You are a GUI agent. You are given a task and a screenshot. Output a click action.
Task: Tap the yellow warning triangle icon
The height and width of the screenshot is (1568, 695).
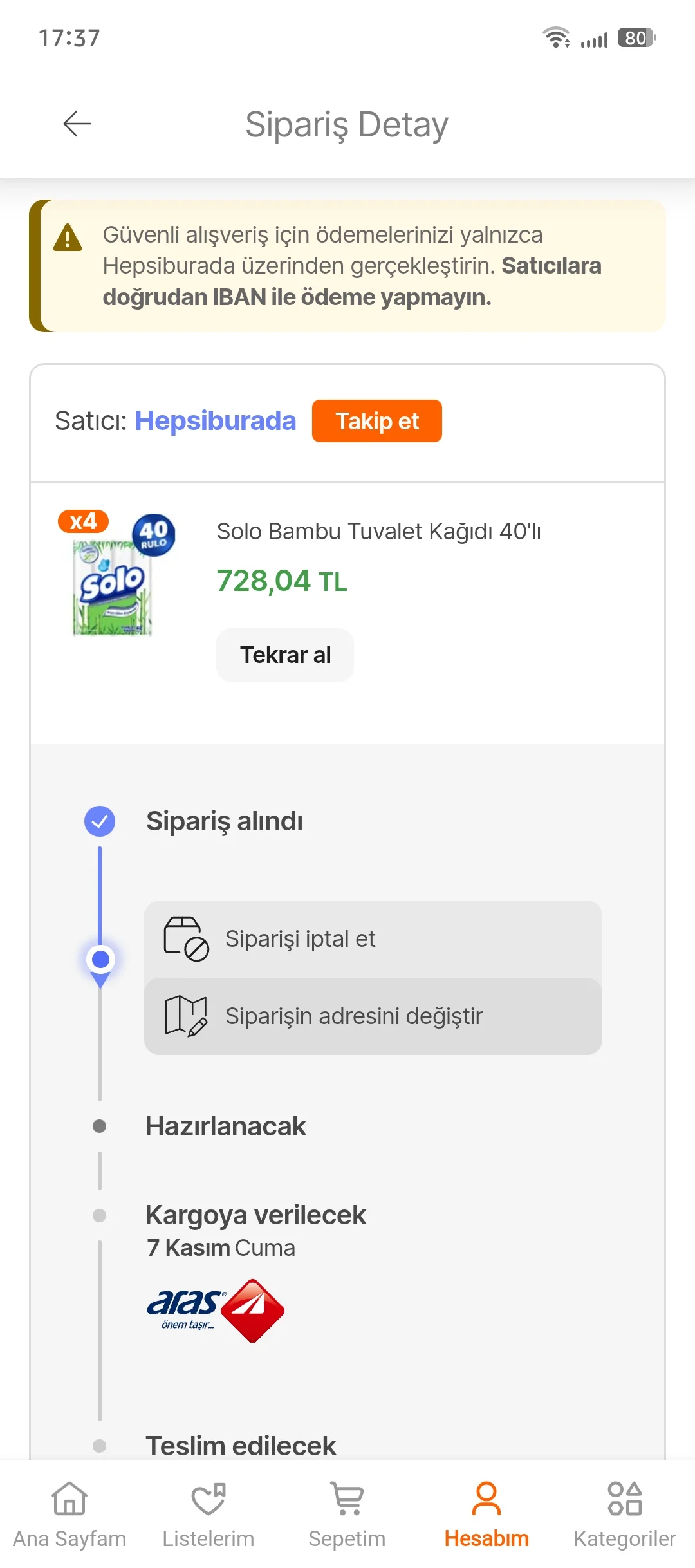click(x=68, y=238)
